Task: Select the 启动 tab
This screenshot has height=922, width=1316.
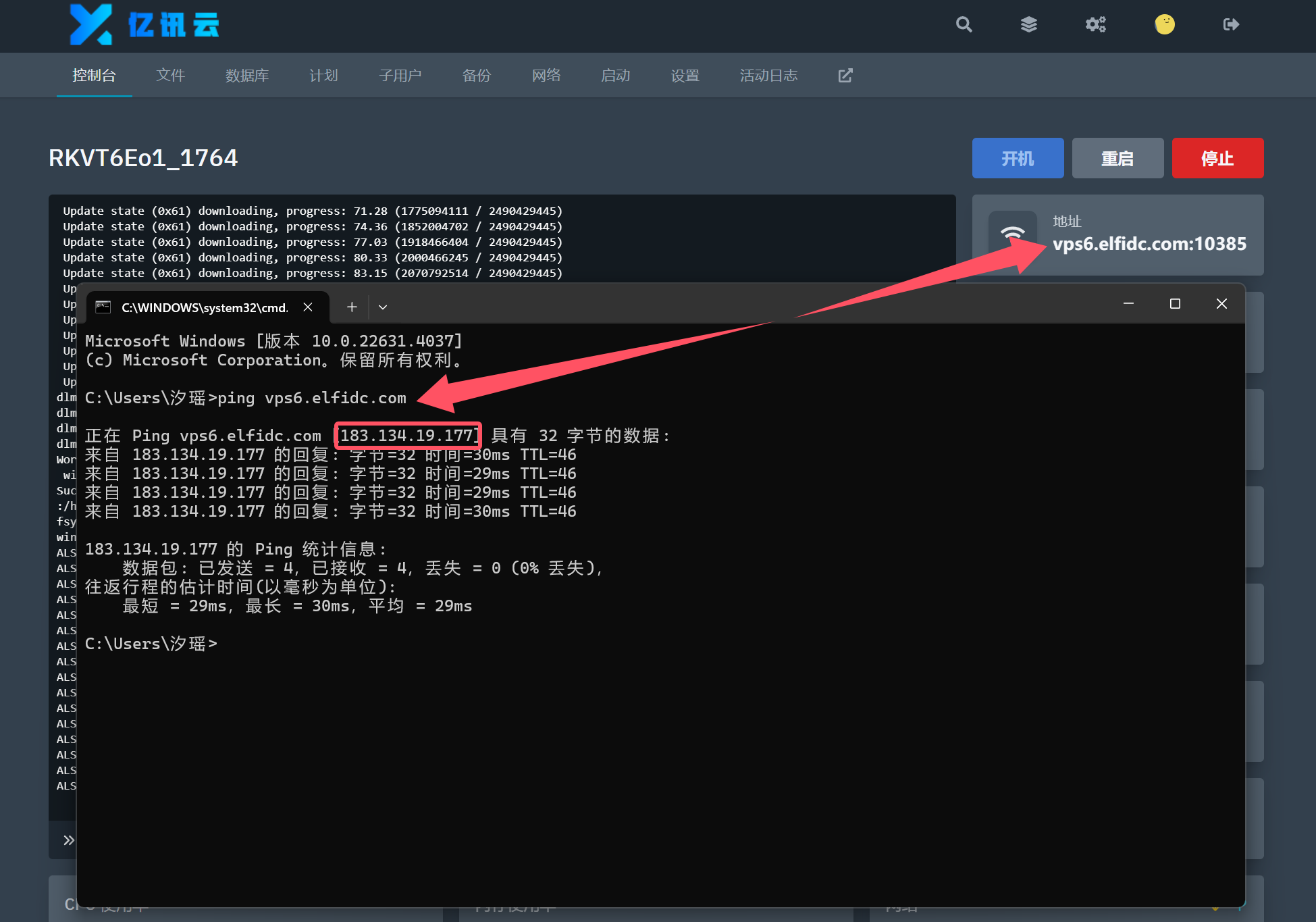Action: pos(616,76)
